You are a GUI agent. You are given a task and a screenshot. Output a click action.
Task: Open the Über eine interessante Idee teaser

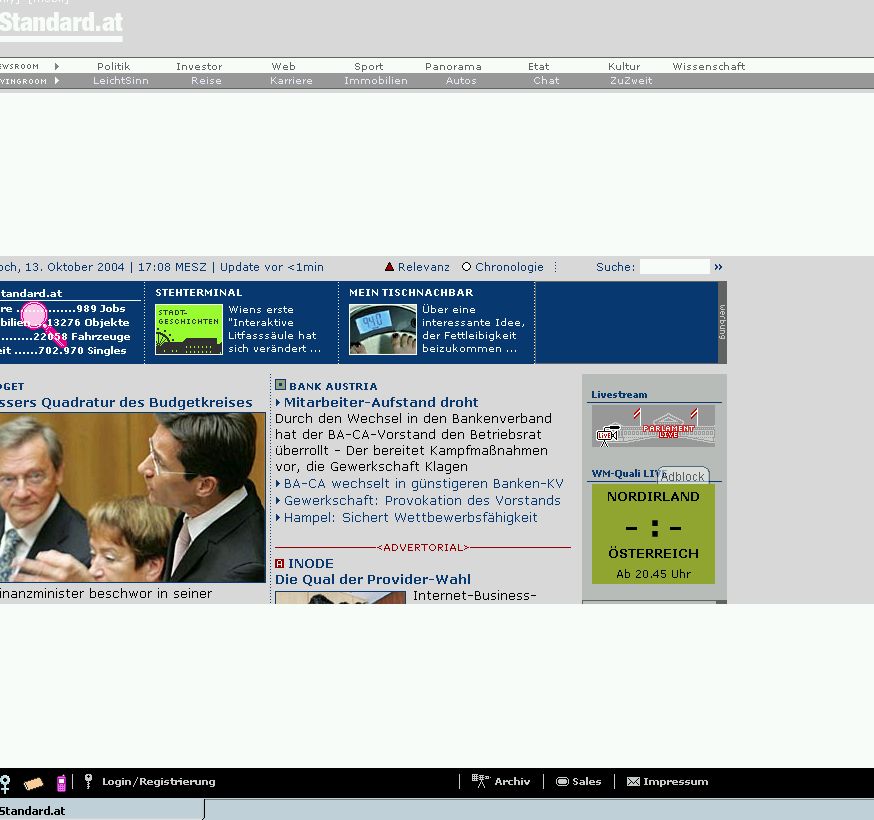[x=473, y=329]
